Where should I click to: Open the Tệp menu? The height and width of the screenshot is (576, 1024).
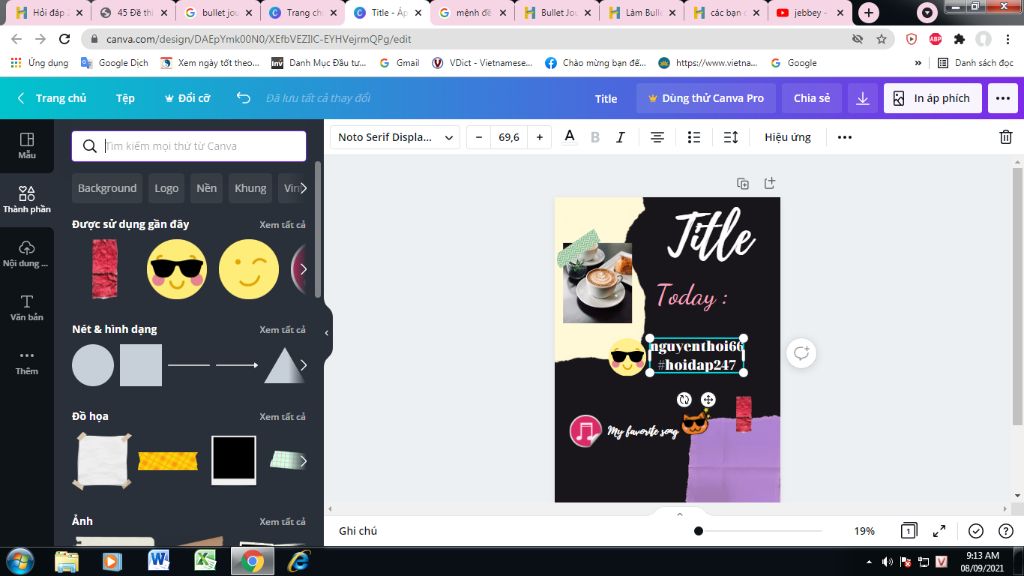(125, 98)
